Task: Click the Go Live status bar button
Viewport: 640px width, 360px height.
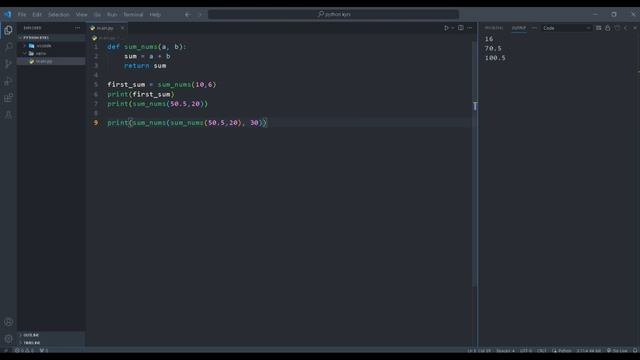Action: (617, 351)
